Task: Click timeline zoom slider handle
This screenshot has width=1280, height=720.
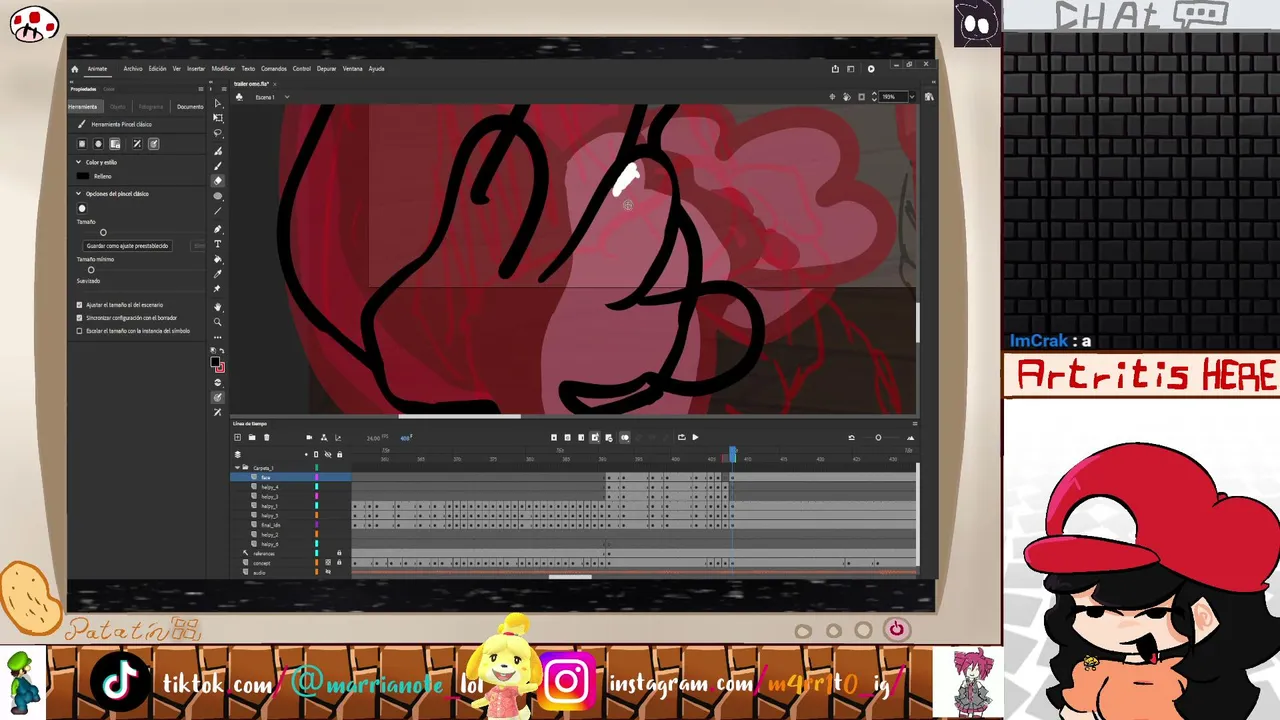Action: pyautogui.click(x=878, y=437)
